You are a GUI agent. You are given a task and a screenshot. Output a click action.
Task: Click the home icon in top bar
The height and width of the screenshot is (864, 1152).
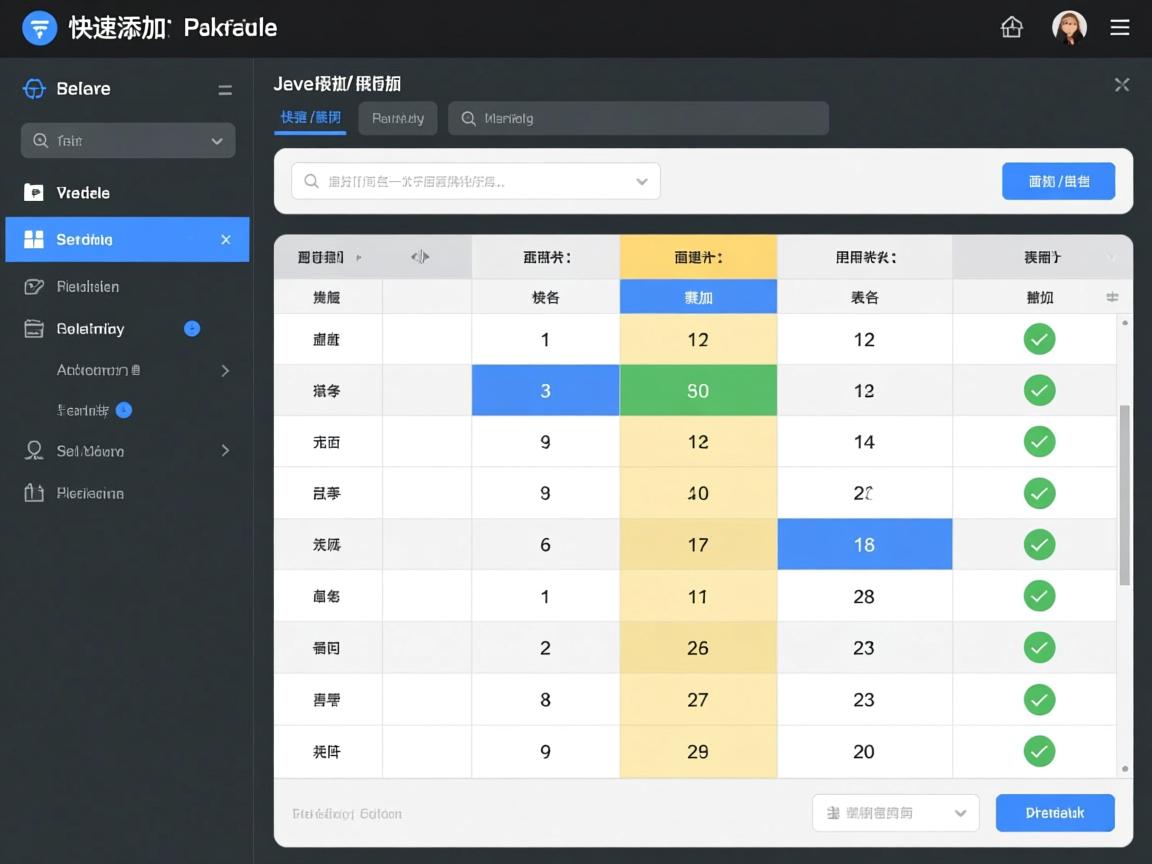pos(1012,28)
